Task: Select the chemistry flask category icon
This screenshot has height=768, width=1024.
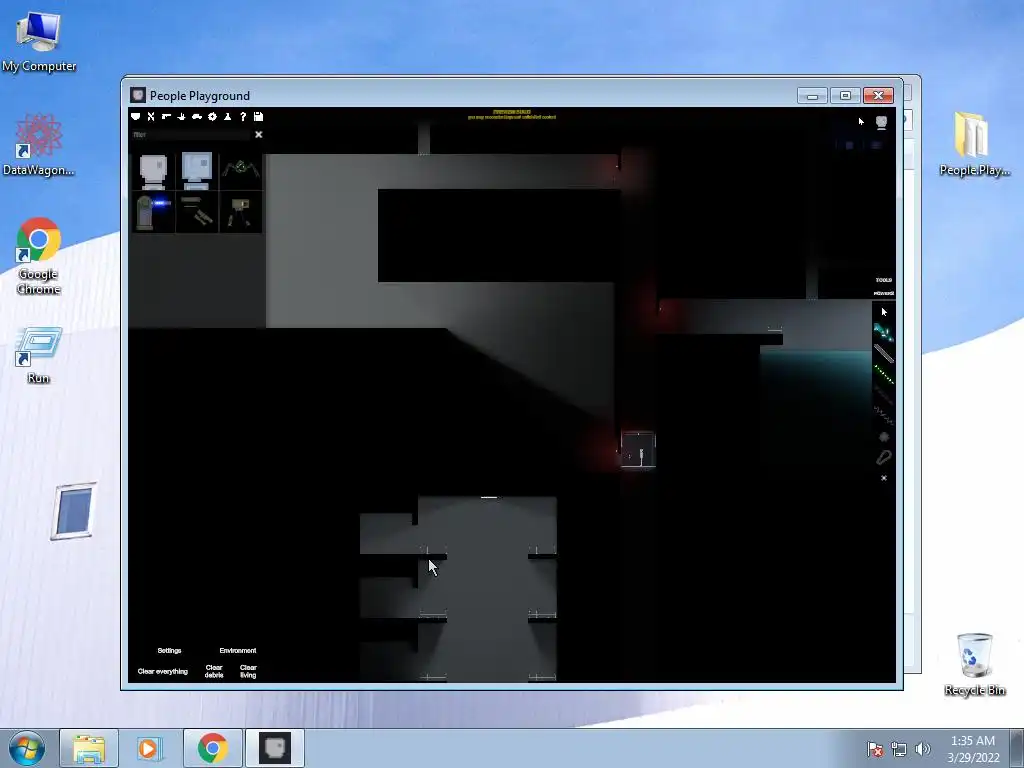Action: 227,116
